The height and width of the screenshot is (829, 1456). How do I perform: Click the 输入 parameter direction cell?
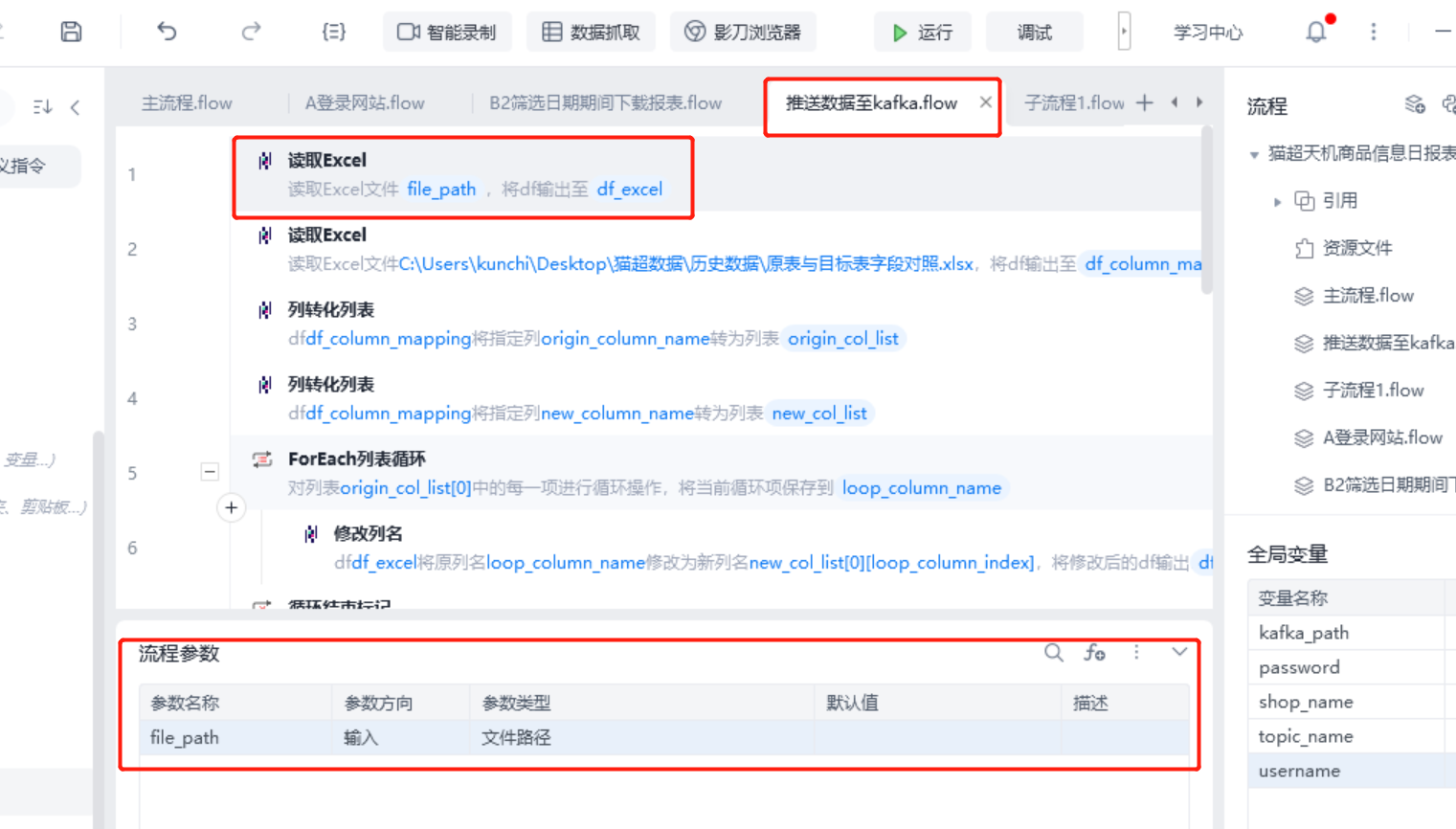[400, 738]
